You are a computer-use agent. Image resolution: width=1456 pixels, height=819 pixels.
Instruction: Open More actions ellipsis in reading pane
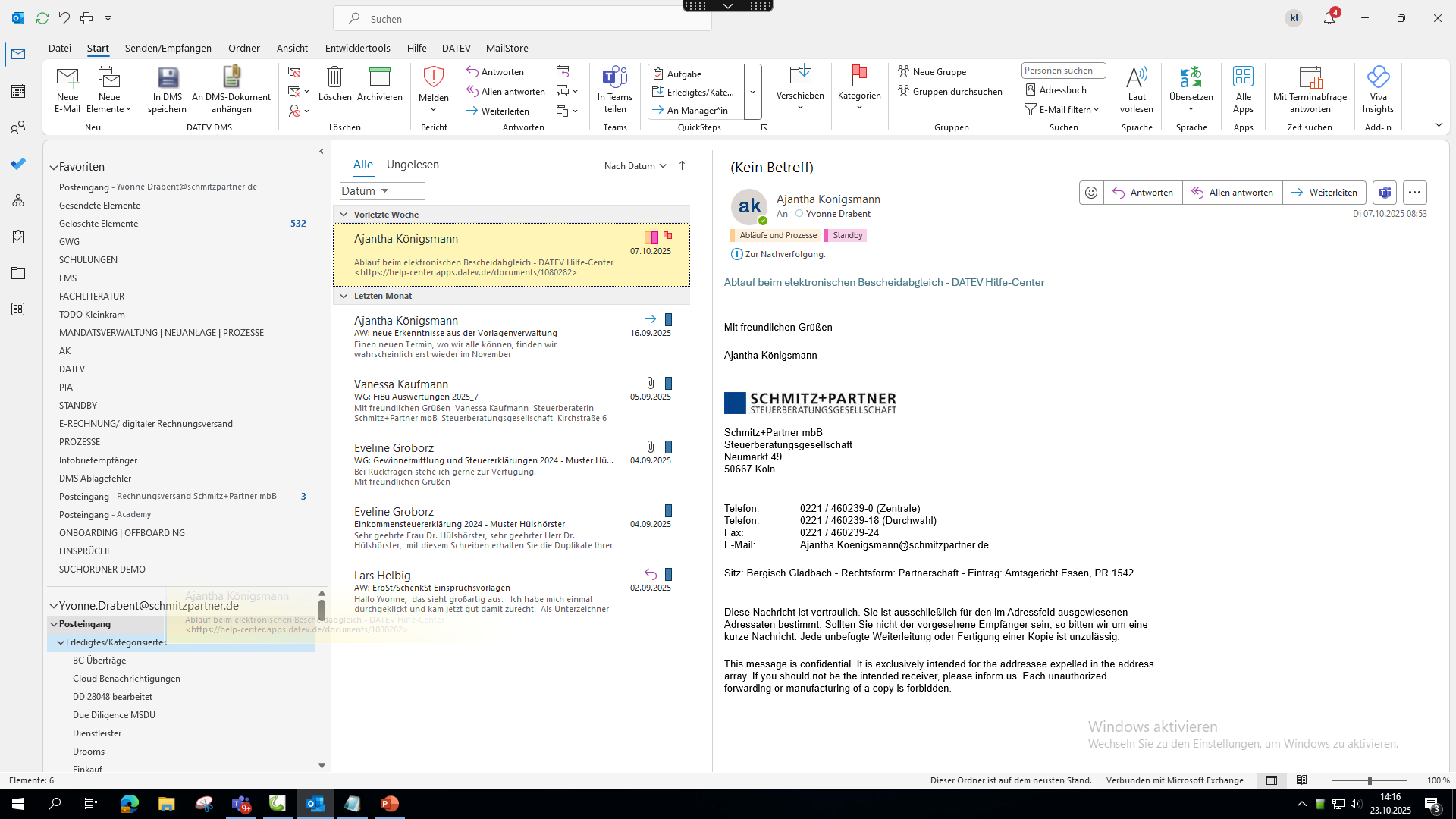1414,193
